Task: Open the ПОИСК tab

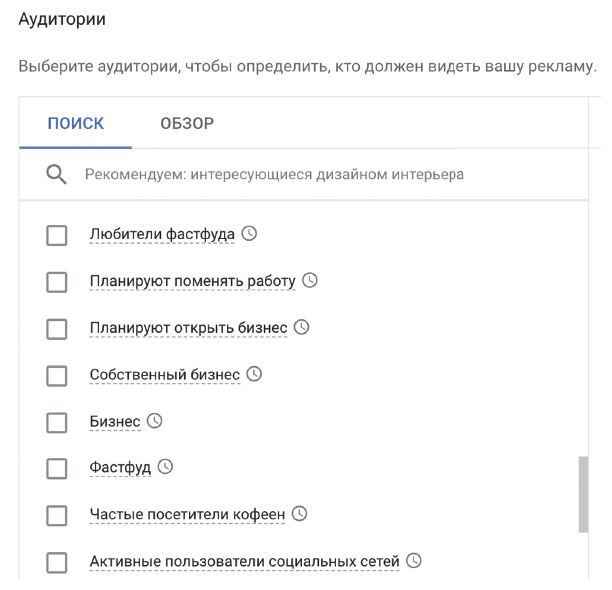Action: pyautogui.click(x=76, y=123)
